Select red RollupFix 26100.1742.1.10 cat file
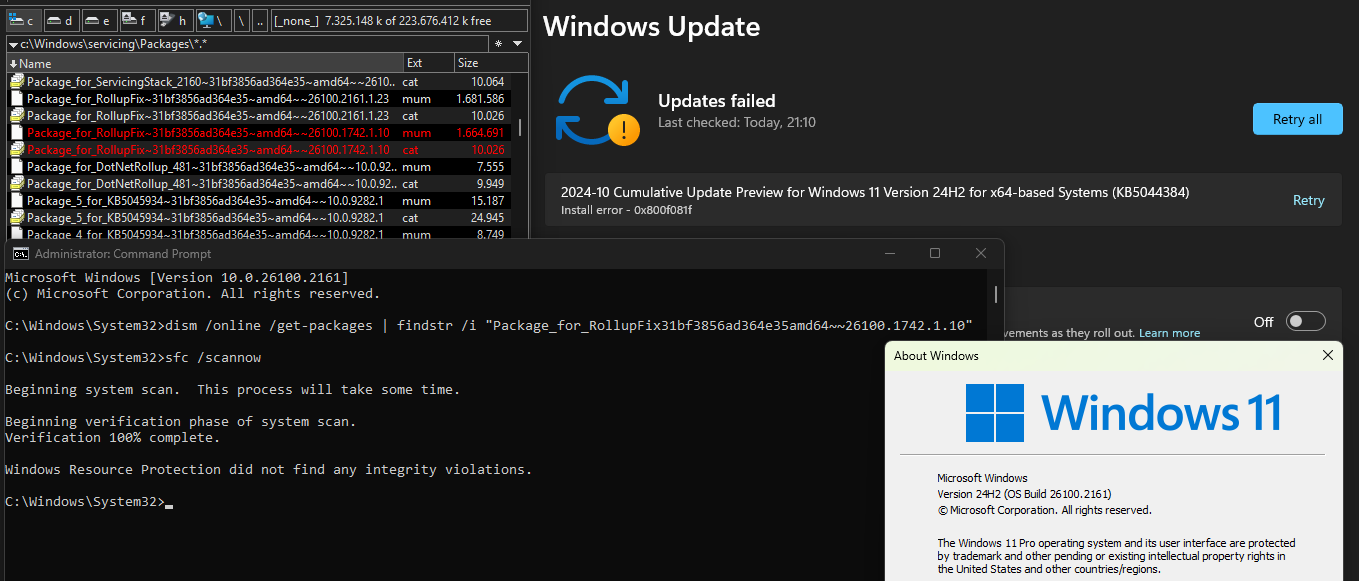 pyautogui.click(x=258, y=149)
